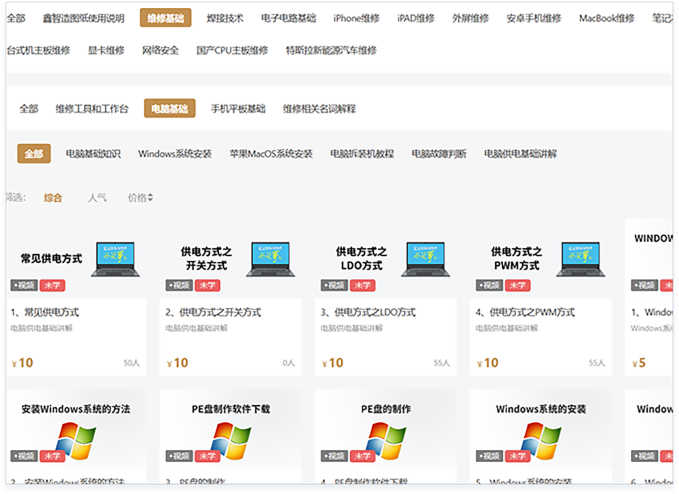679x494 pixels.
Task: Filter by Windows系统安装
Action: coord(175,154)
